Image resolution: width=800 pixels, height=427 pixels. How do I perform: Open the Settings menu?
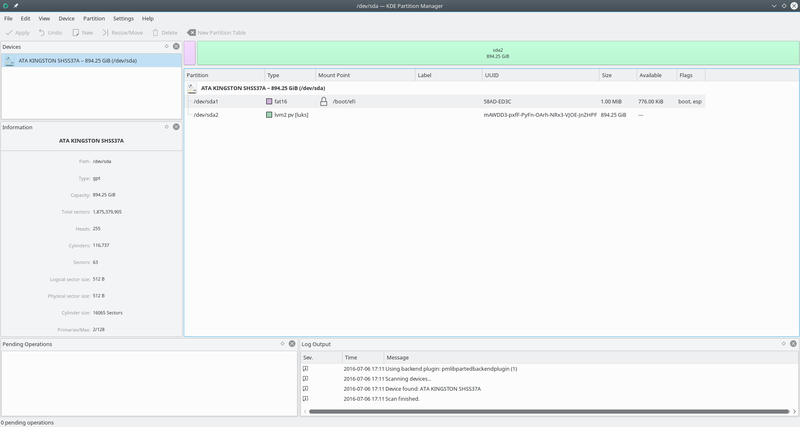point(123,18)
